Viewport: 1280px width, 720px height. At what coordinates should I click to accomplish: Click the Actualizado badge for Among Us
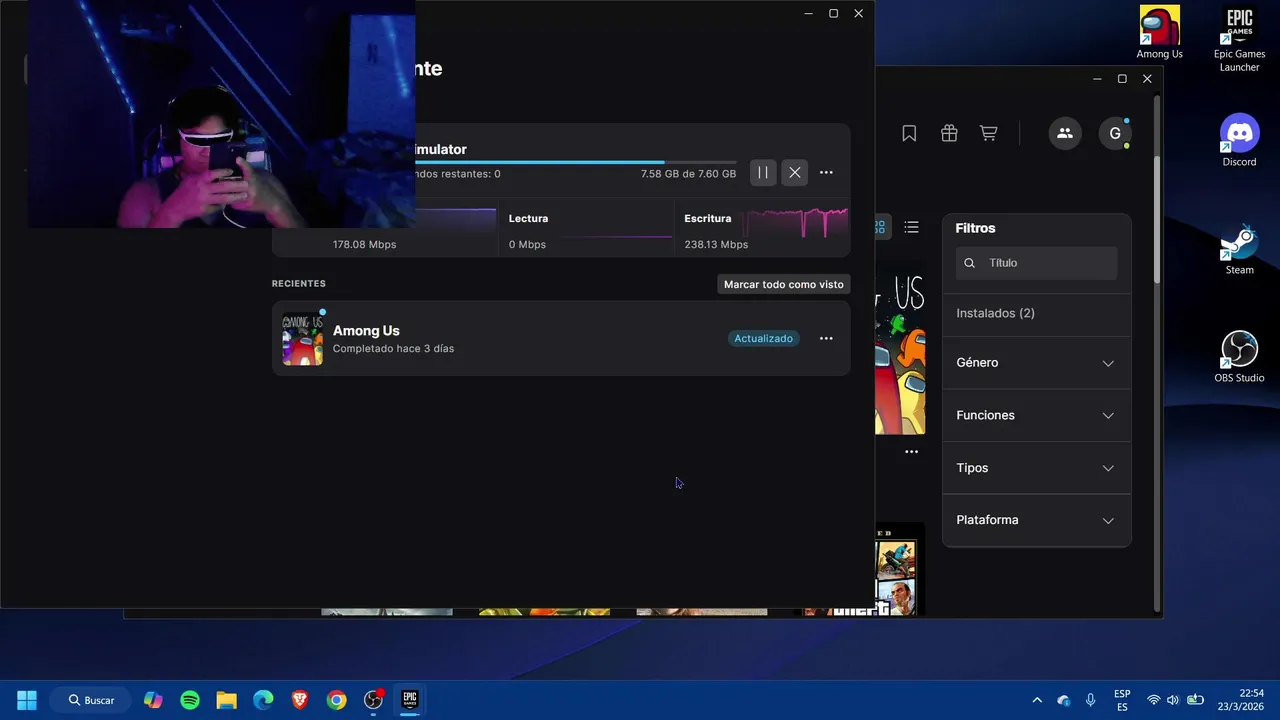[764, 338]
